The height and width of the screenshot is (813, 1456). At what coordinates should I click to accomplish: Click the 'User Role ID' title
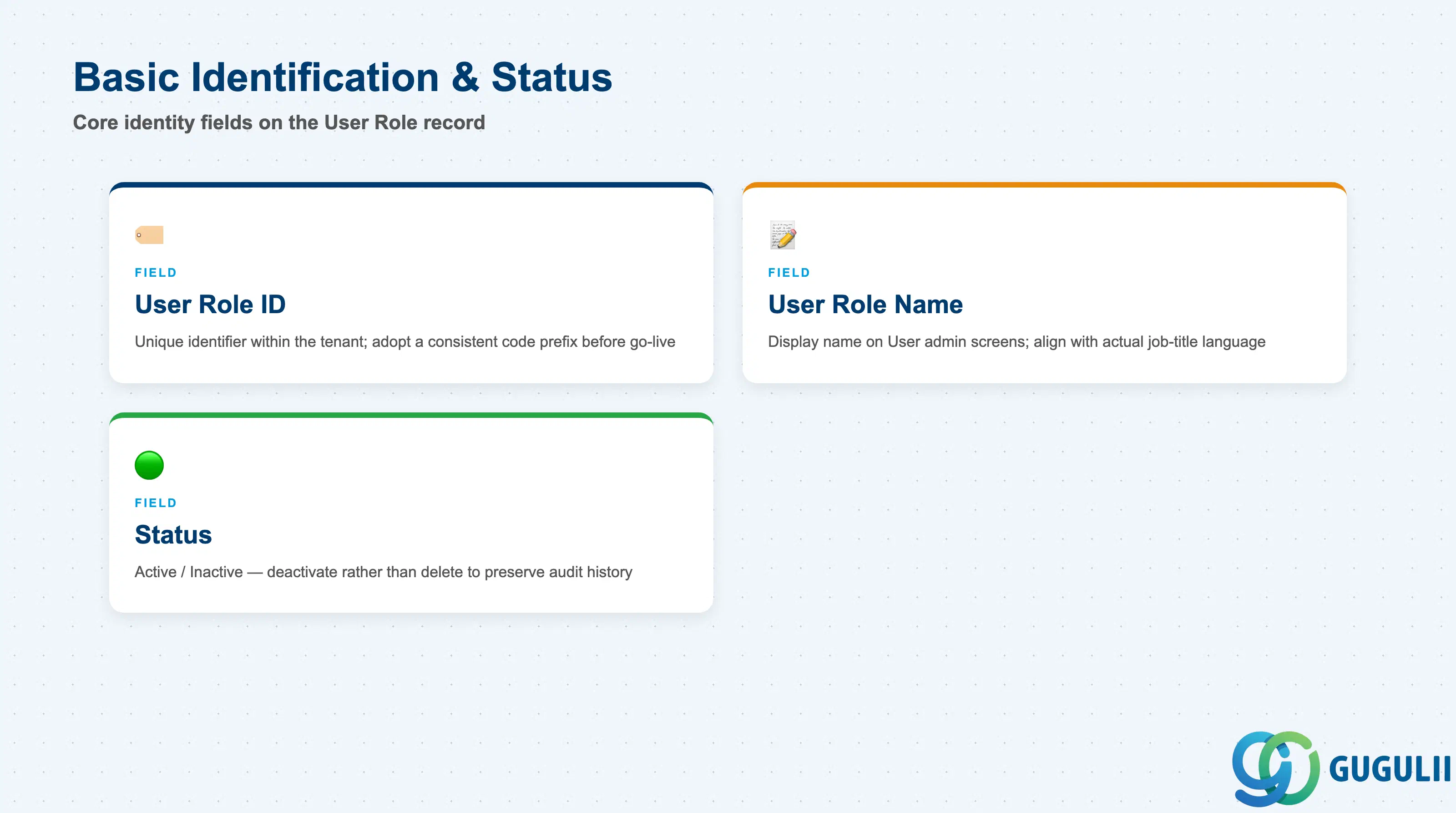point(210,304)
